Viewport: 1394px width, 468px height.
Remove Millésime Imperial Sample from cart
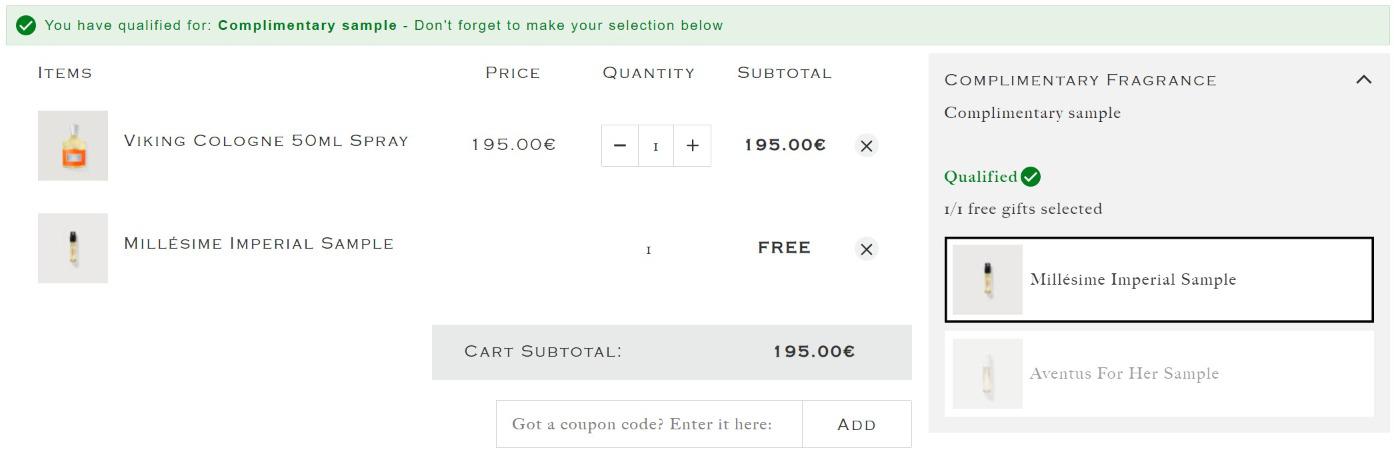point(867,249)
